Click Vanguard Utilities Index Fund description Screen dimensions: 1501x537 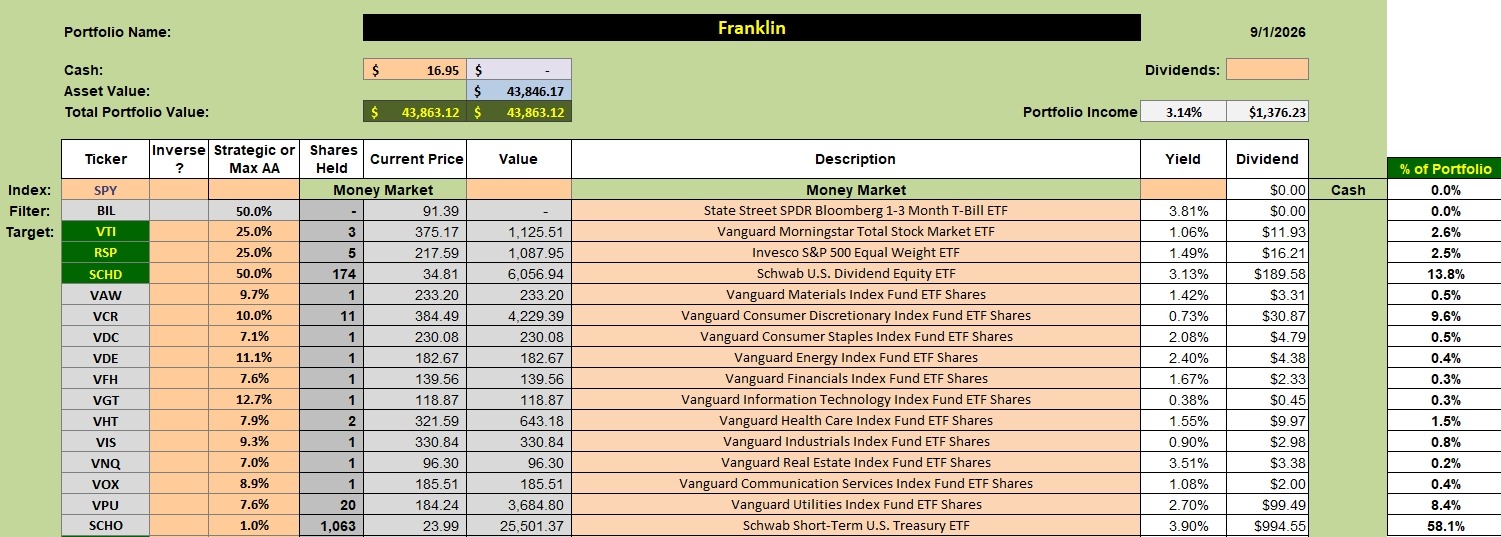855,505
